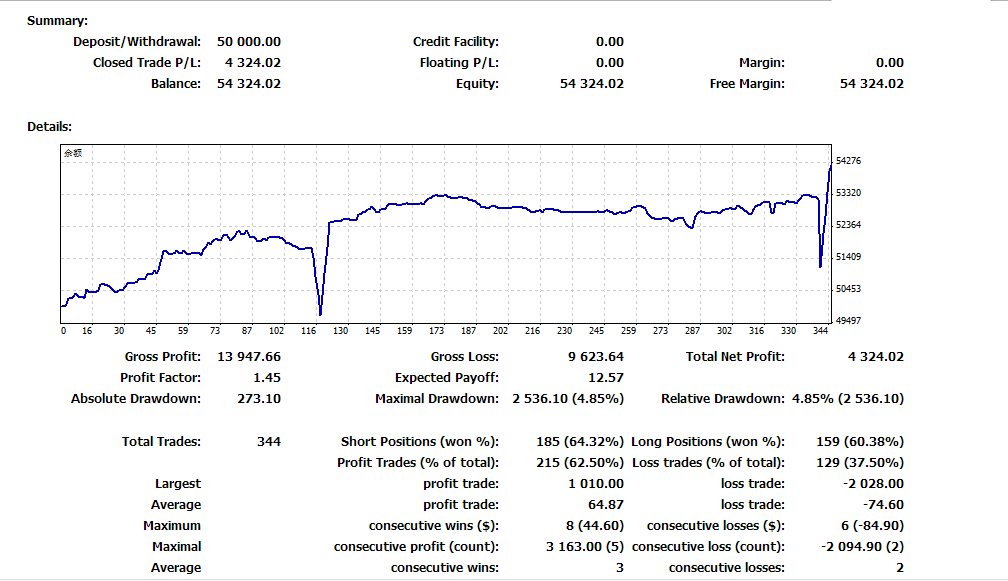Click the "Summary:" heading
Image resolution: width=1008 pixels, height=581 pixels.
tap(57, 21)
